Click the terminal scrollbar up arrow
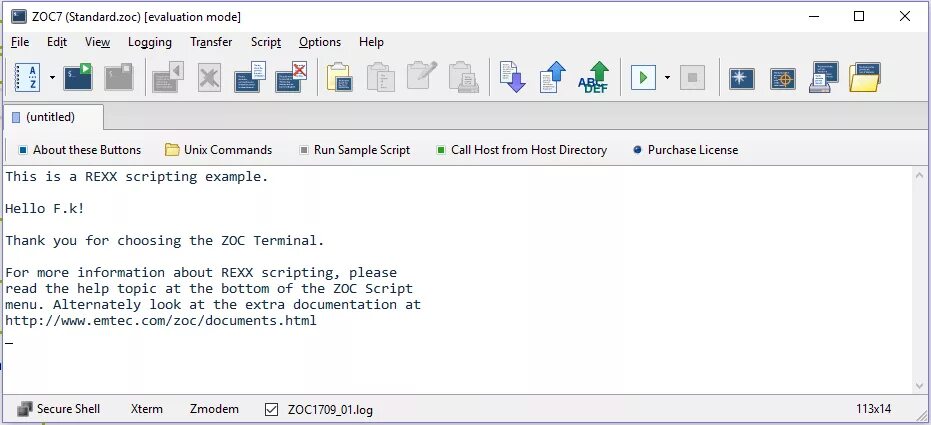 pyautogui.click(x=920, y=175)
